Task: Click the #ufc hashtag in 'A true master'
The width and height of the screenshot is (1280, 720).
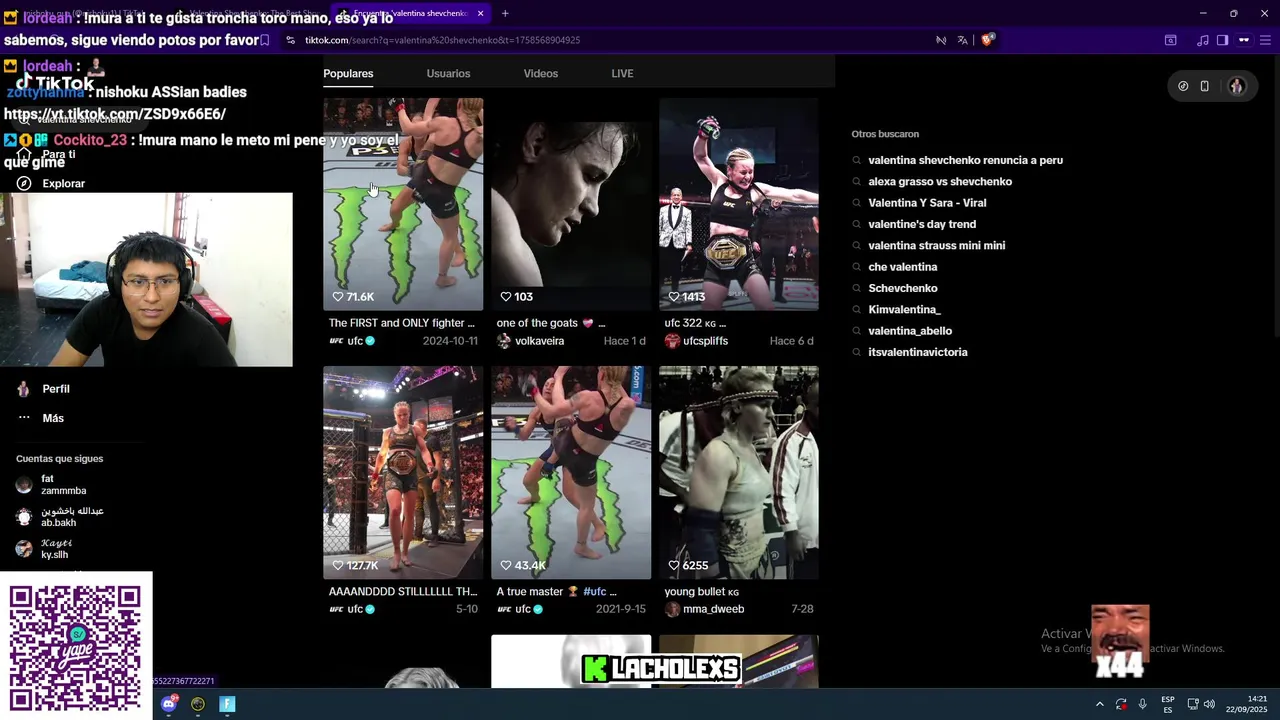Action: pos(594,591)
